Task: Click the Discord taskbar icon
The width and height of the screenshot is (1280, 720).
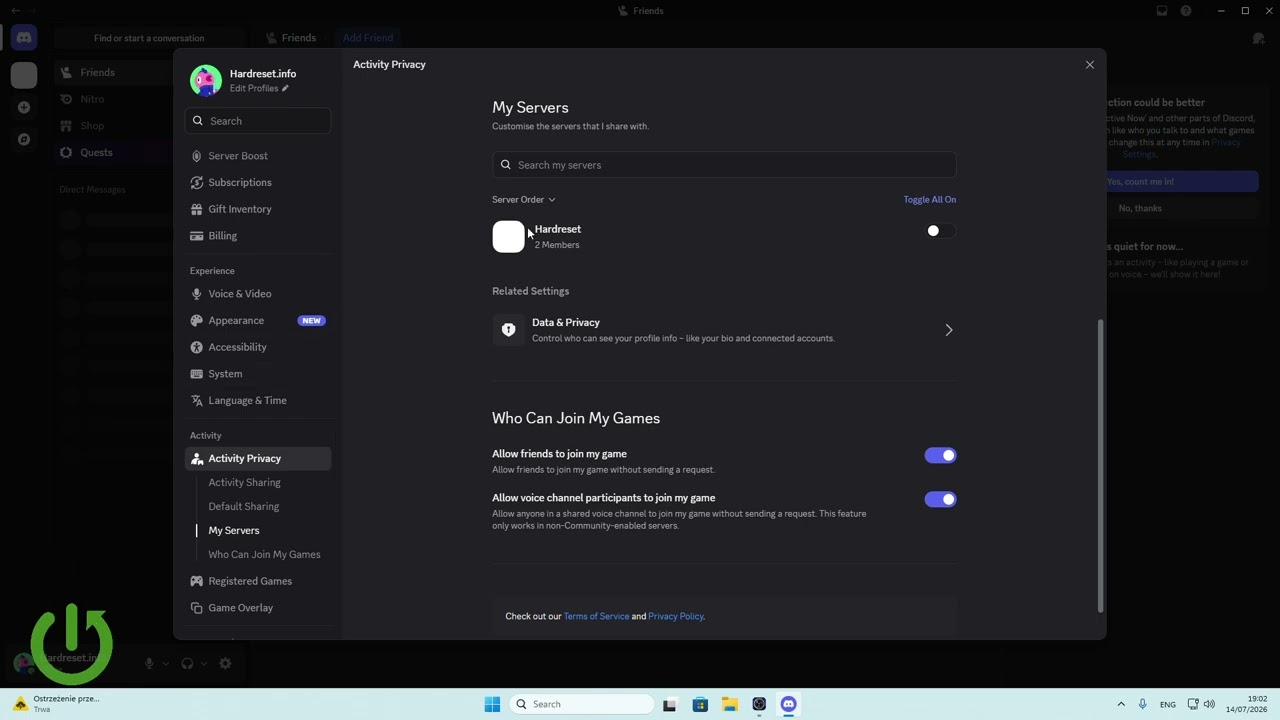Action: pyautogui.click(x=789, y=704)
